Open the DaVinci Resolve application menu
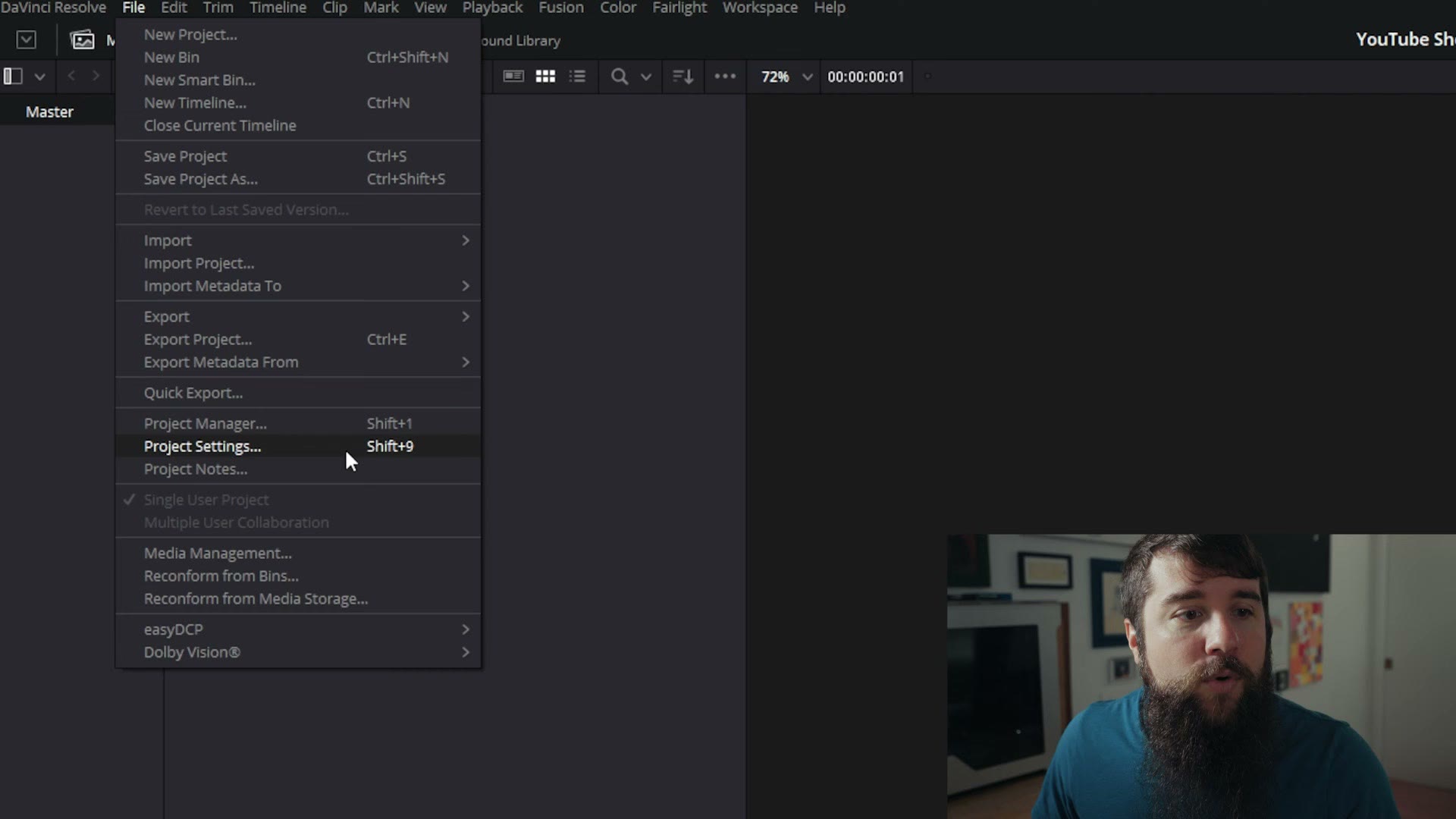 tap(53, 8)
